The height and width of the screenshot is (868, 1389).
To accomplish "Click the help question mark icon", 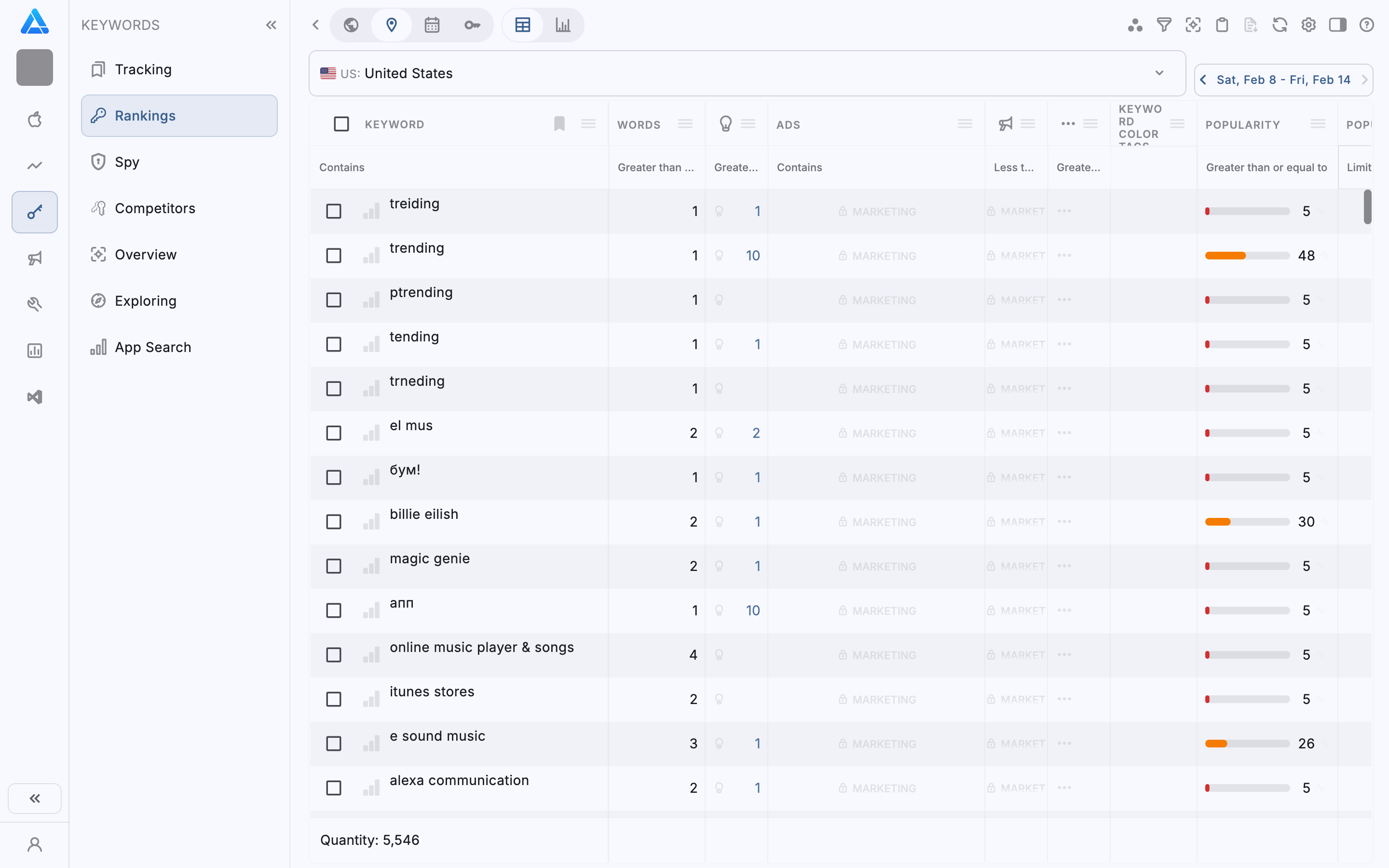I will (x=1367, y=25).
